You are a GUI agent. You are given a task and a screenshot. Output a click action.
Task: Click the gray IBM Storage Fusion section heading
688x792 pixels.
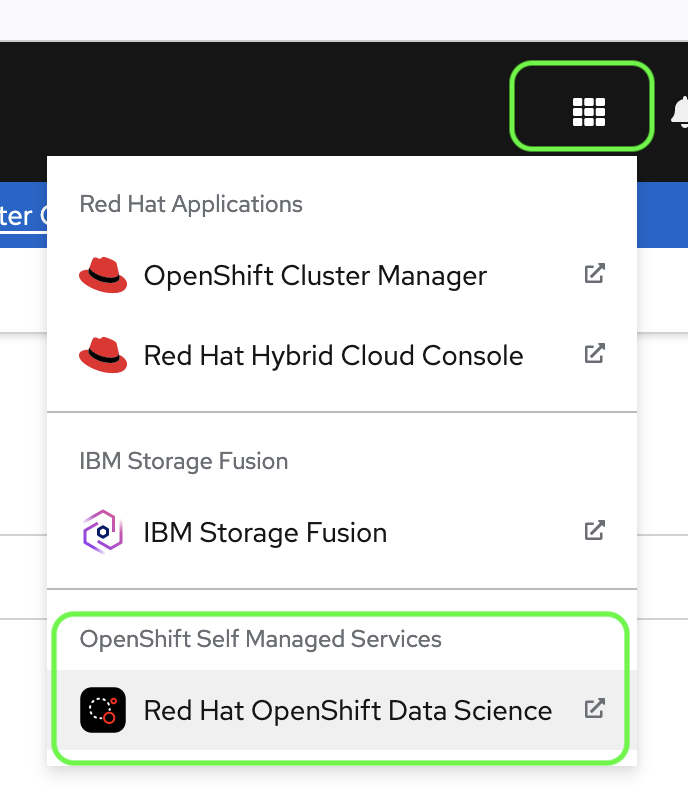coord(184,461)
